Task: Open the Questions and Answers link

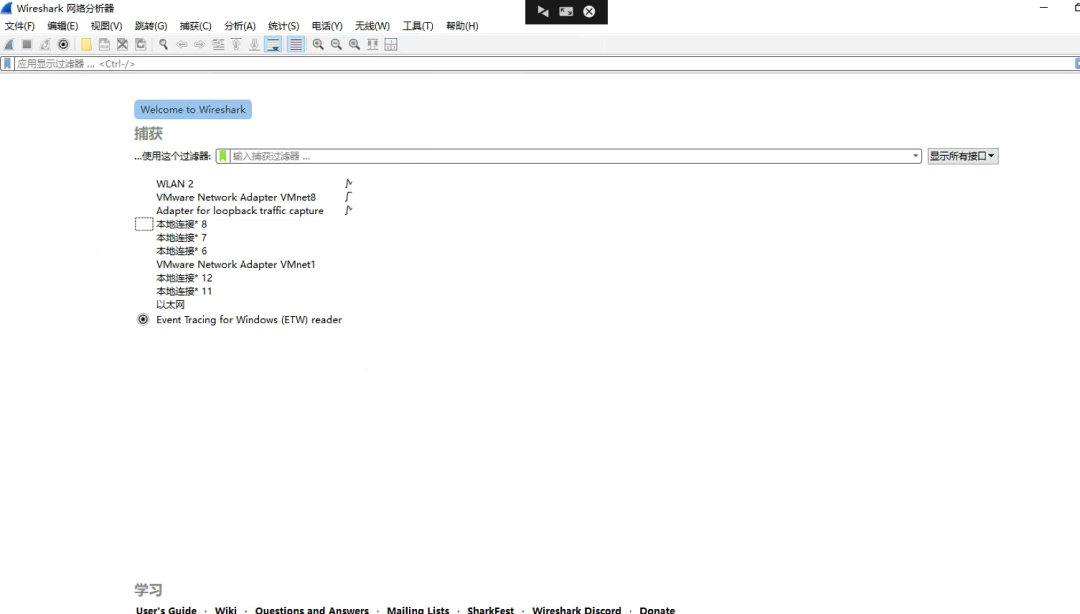Action: (x=311, y=610)
